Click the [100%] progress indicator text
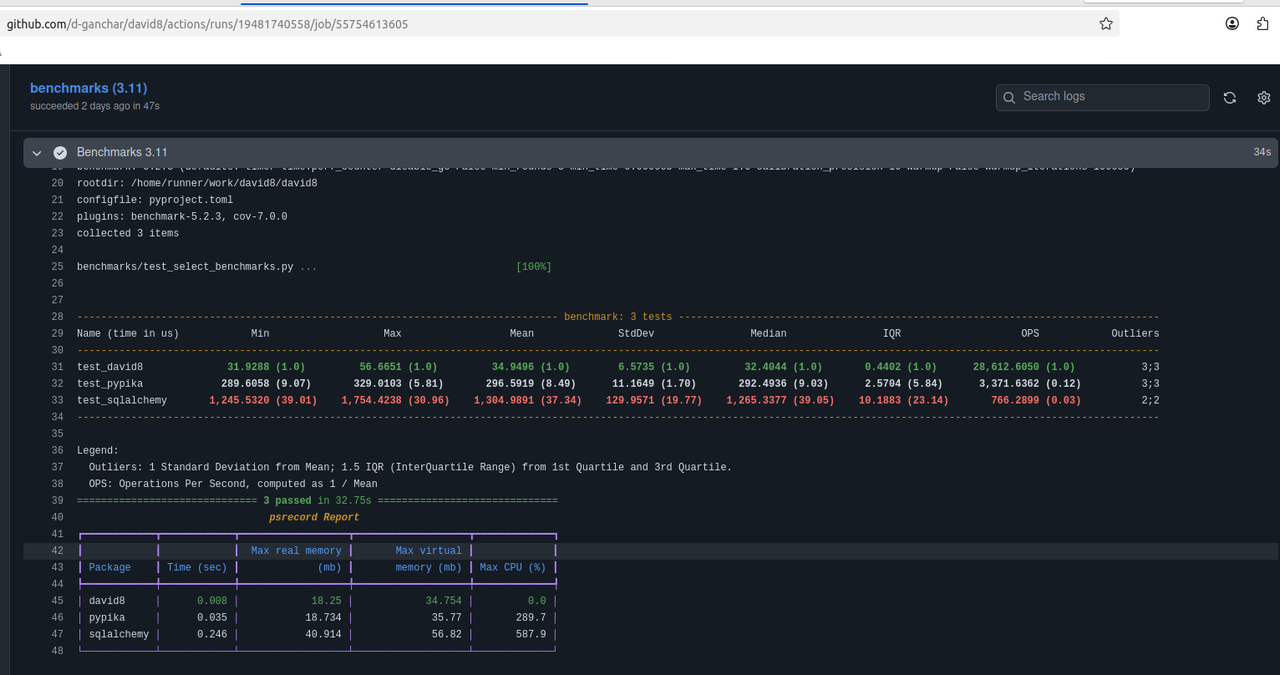 [534, 267]
